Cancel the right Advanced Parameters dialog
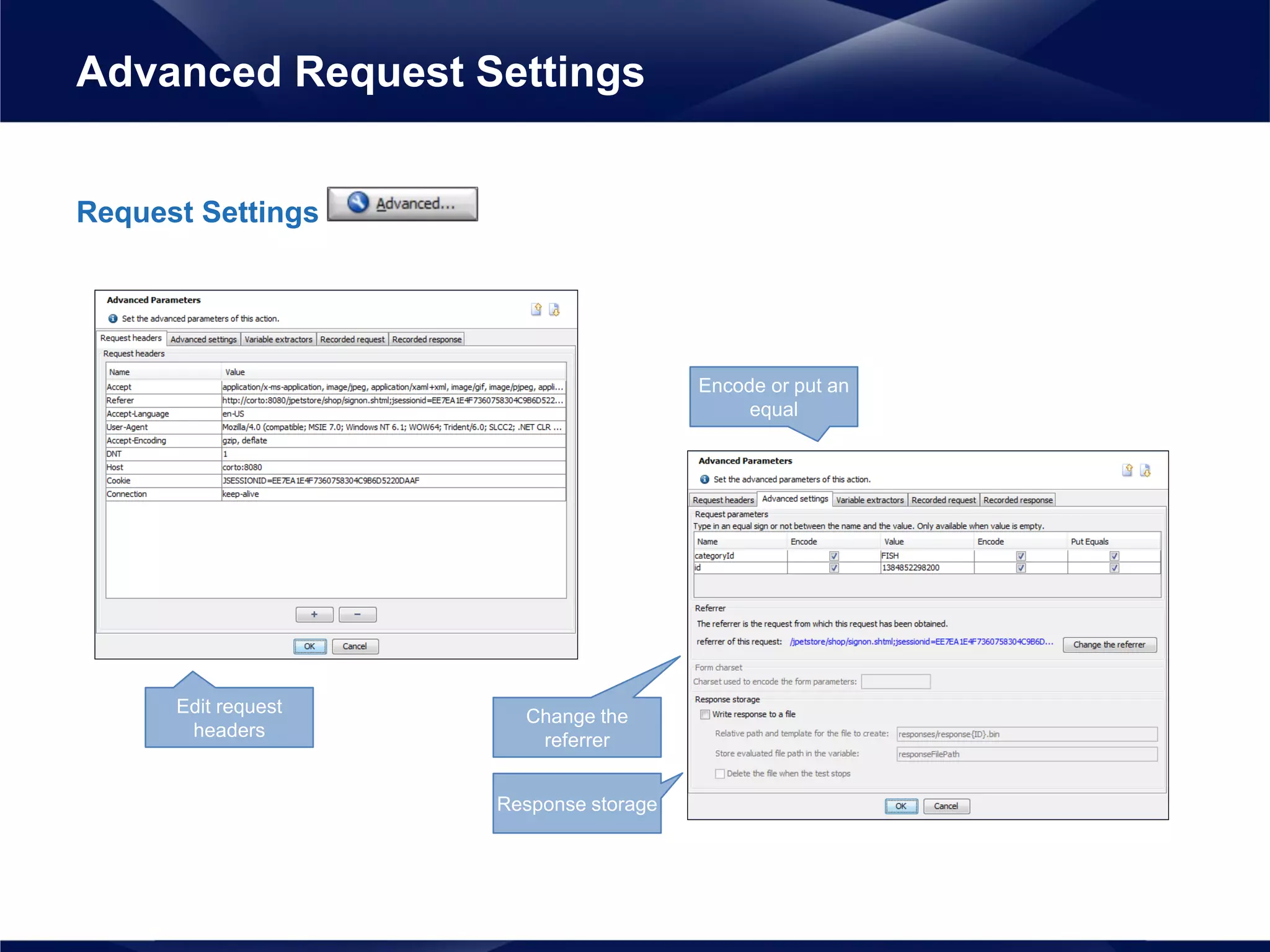The image size is (1270, 952). 946,806
